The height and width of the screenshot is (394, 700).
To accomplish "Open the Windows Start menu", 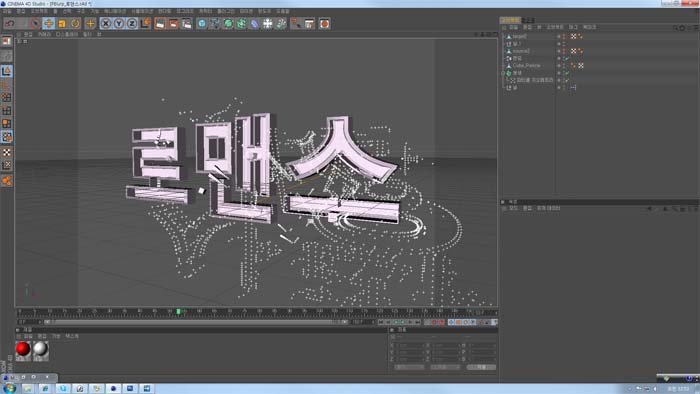I will point(9,388).
